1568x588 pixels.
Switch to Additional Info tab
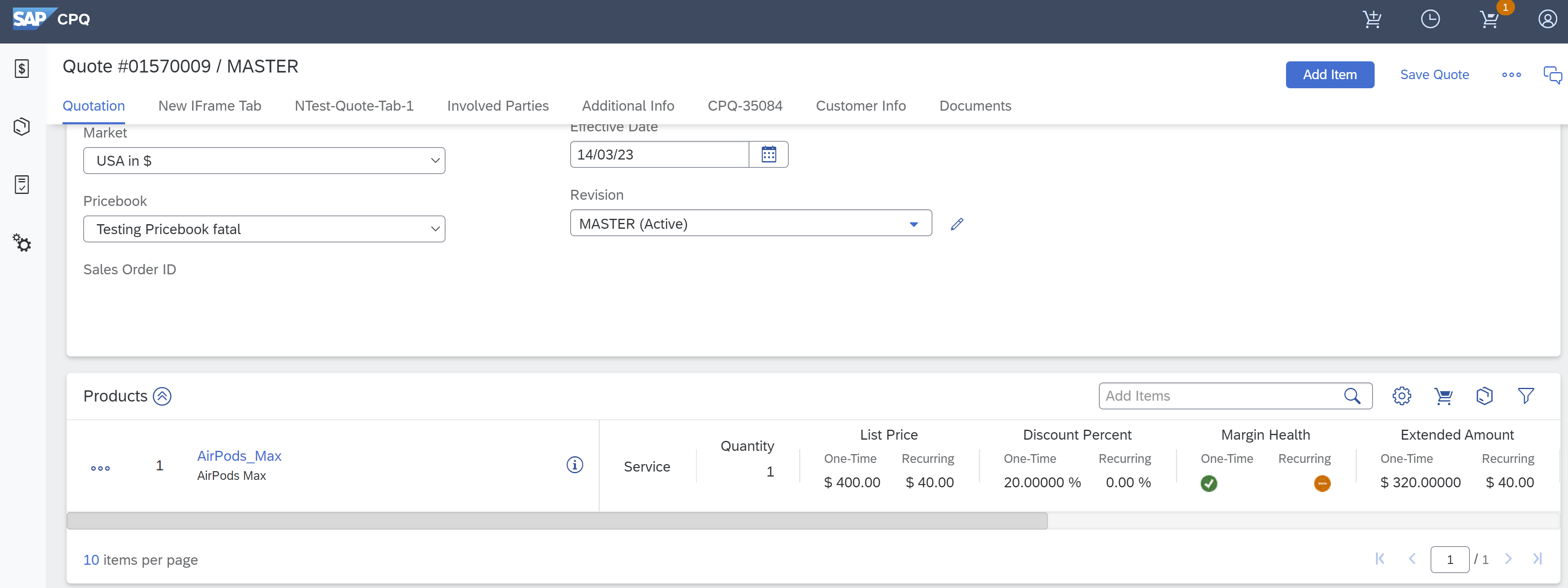[x=628, y=106]
